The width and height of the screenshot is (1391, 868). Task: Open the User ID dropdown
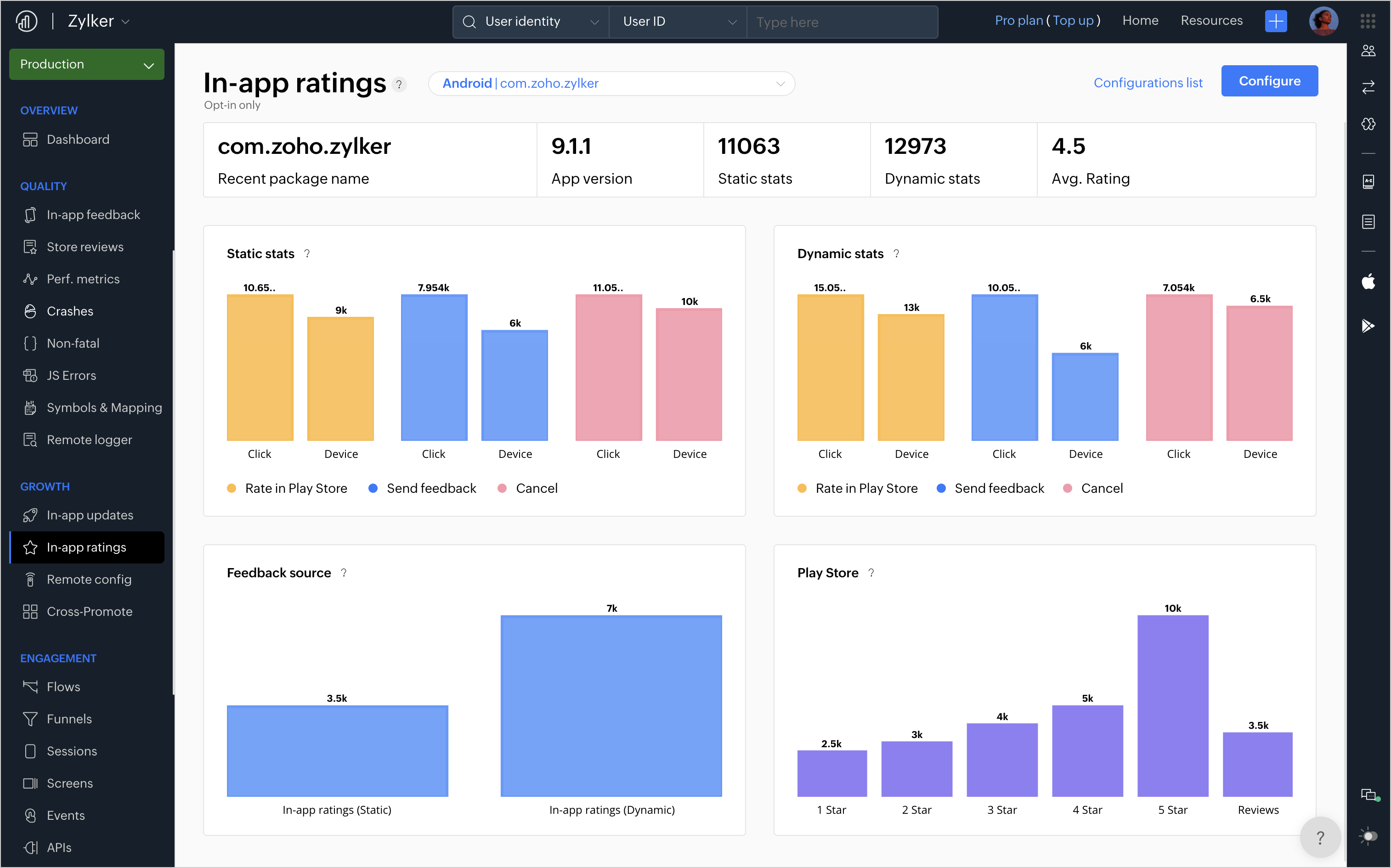678,22
